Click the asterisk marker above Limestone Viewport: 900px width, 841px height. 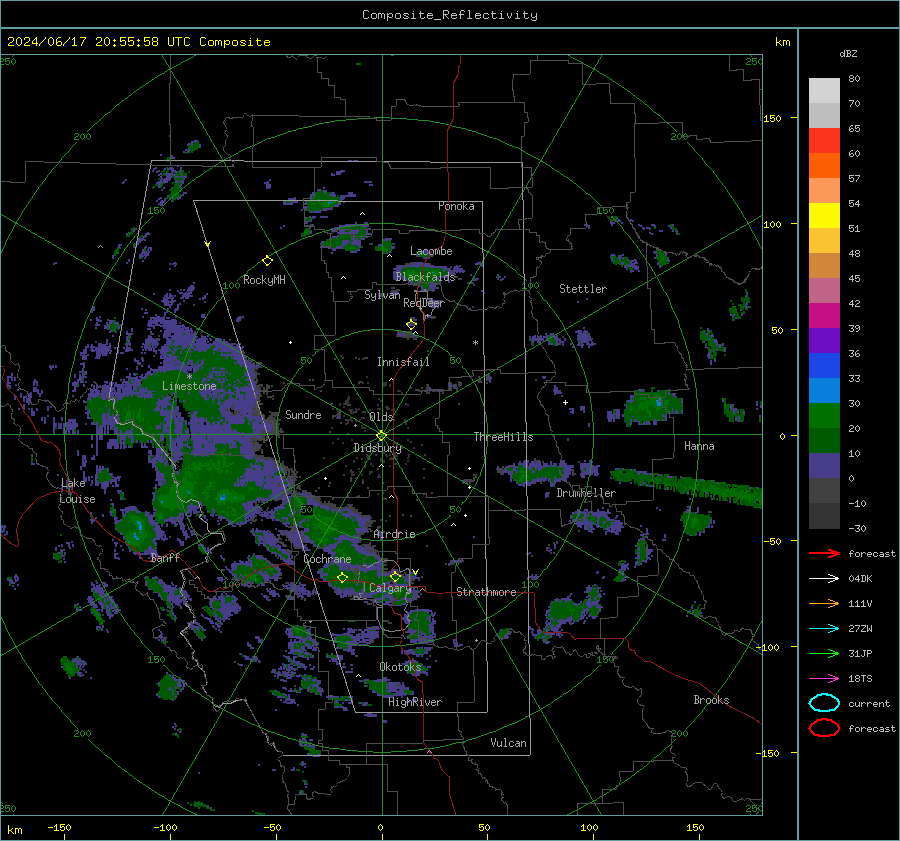[x=189, y=377]
